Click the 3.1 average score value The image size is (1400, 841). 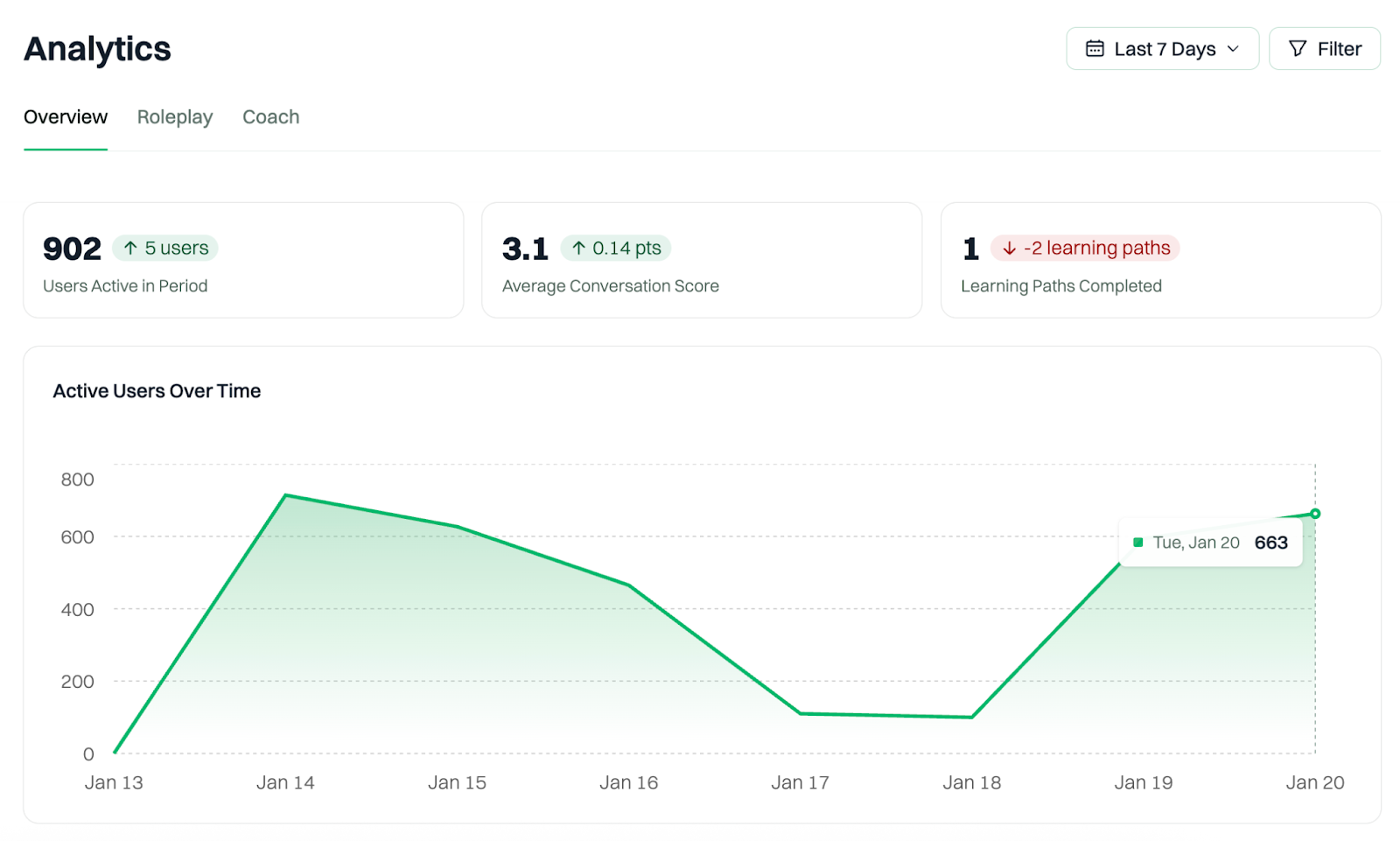click(525, 249)
